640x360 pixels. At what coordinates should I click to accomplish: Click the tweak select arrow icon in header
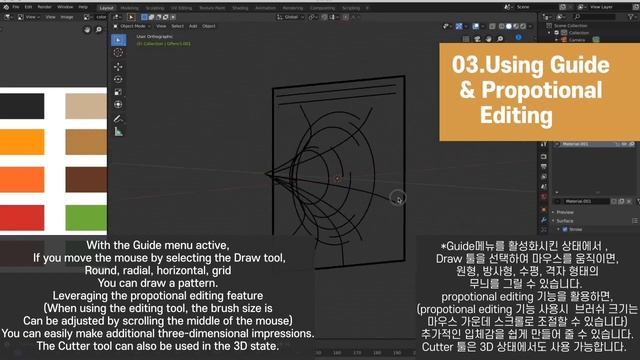click(x=131, y=17)
